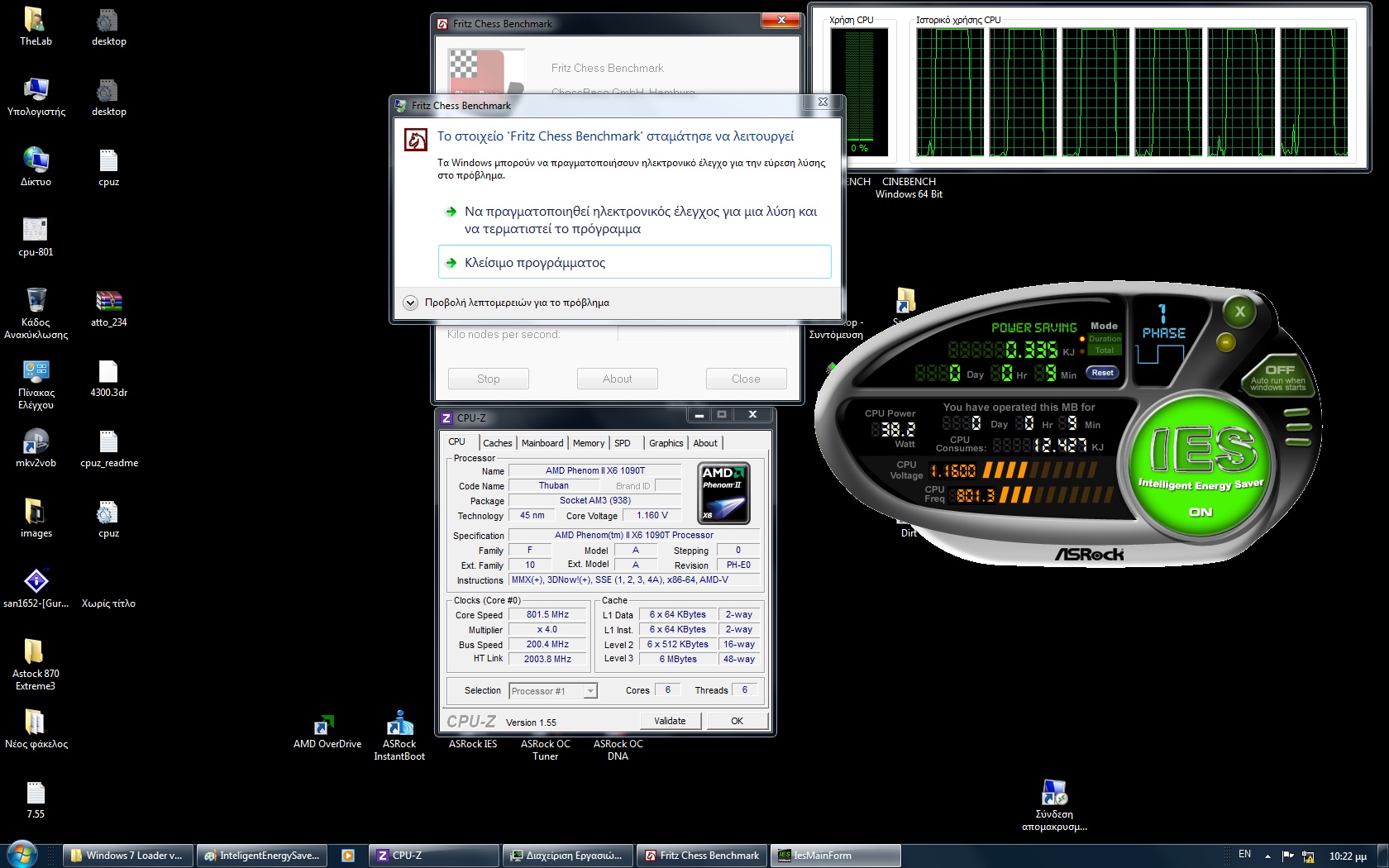Viewport: 1389px width, 868px height.
Task: Open Πίνακας Ελέγχου control panel icon
Action: (x=36, y=384)
